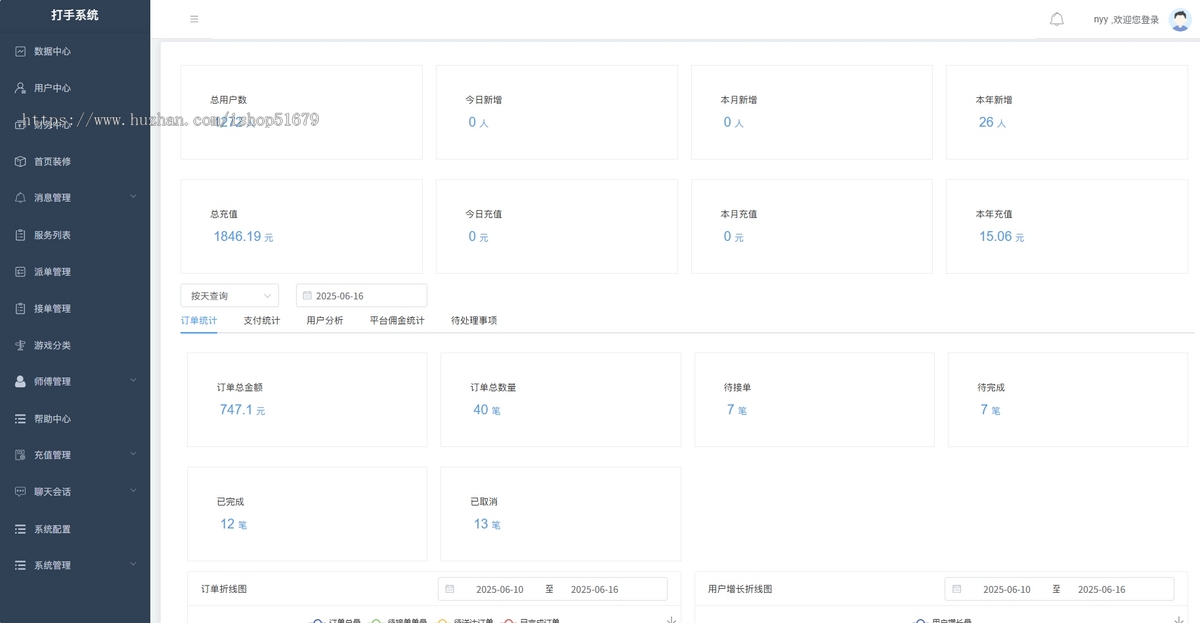Click the 总充值 value '1846.19 元'
The height and width of the screenshot is (623, 1200).
[x=243, y=237]
